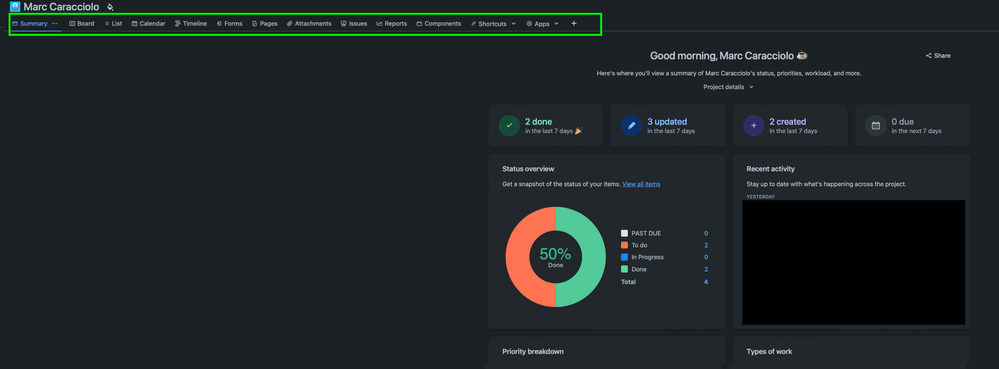
Task: Expand the Apps dropdown
Action: click(x=542, y=24)
